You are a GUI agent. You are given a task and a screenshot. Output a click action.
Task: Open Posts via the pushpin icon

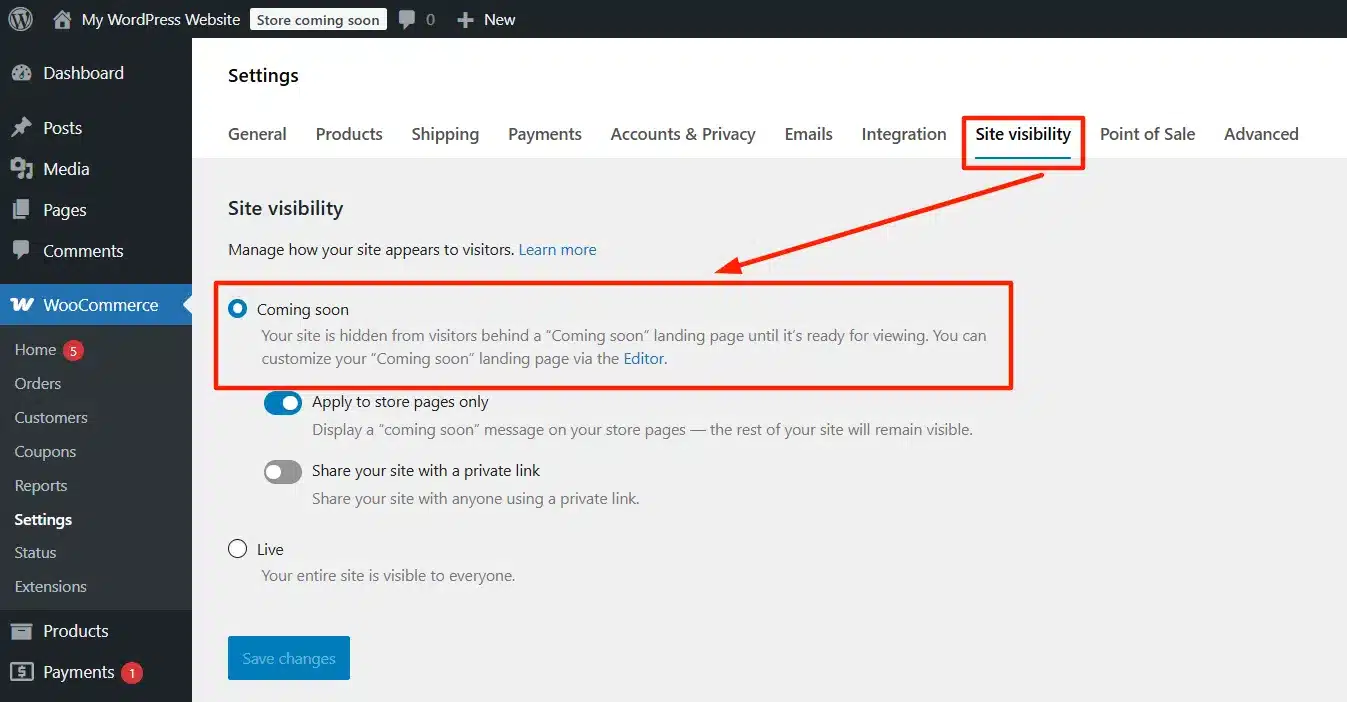click(x=22, y=127)
